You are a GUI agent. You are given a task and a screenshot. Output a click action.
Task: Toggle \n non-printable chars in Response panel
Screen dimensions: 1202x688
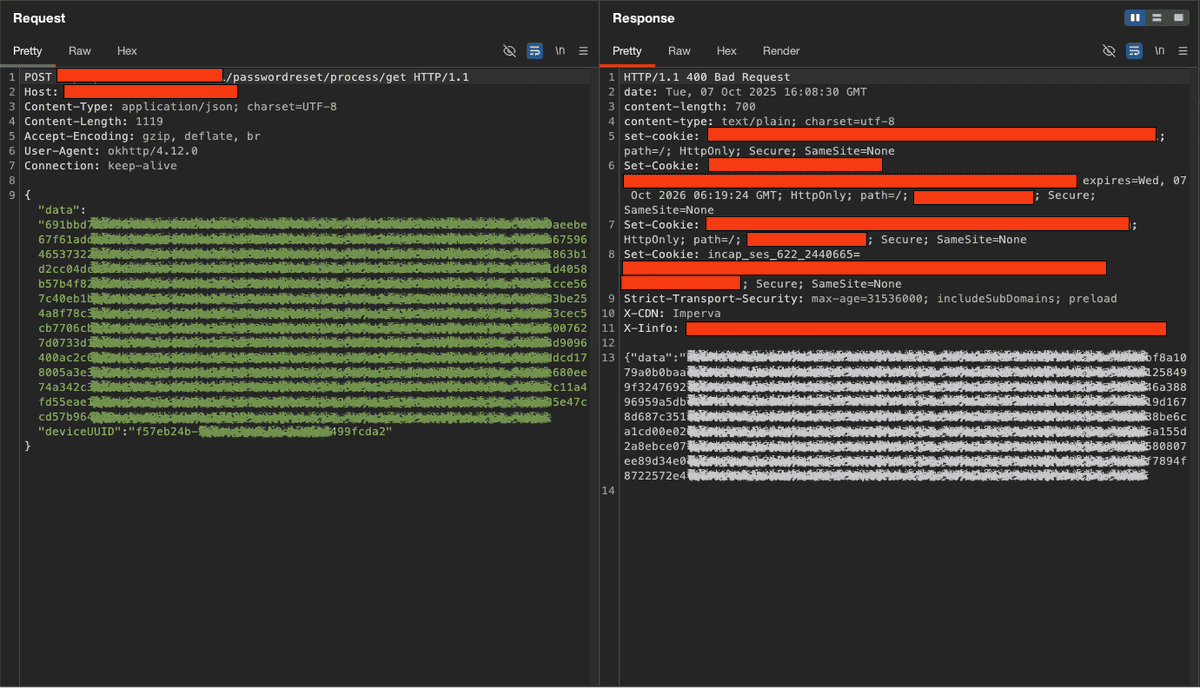pyautogui.click(x=1159, y=51)
